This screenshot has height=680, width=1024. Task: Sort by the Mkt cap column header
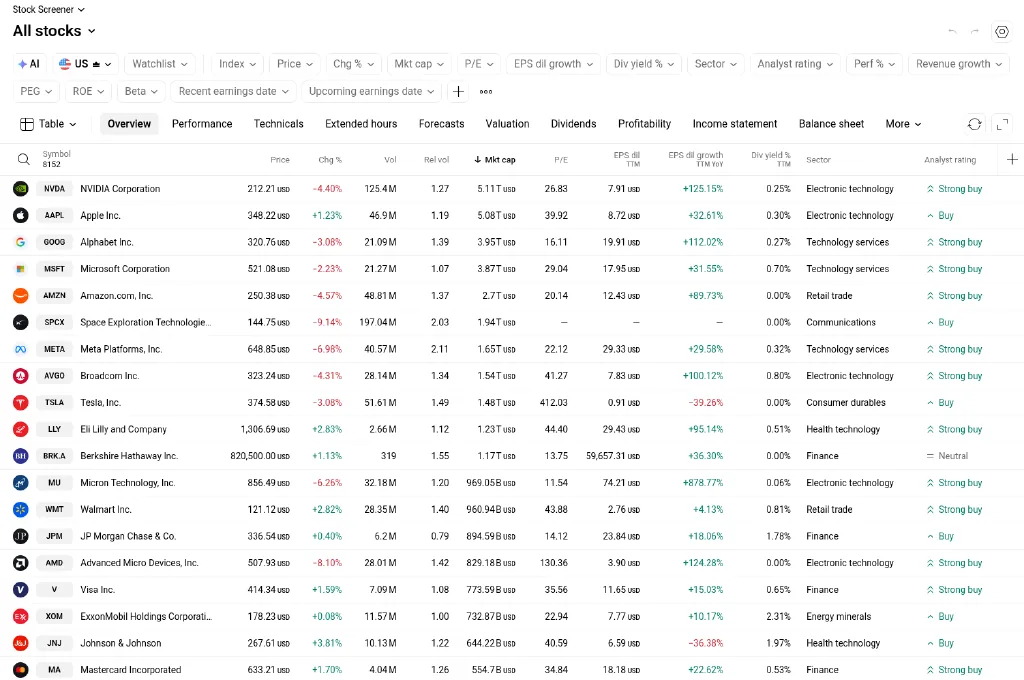[x=495, y=160]
